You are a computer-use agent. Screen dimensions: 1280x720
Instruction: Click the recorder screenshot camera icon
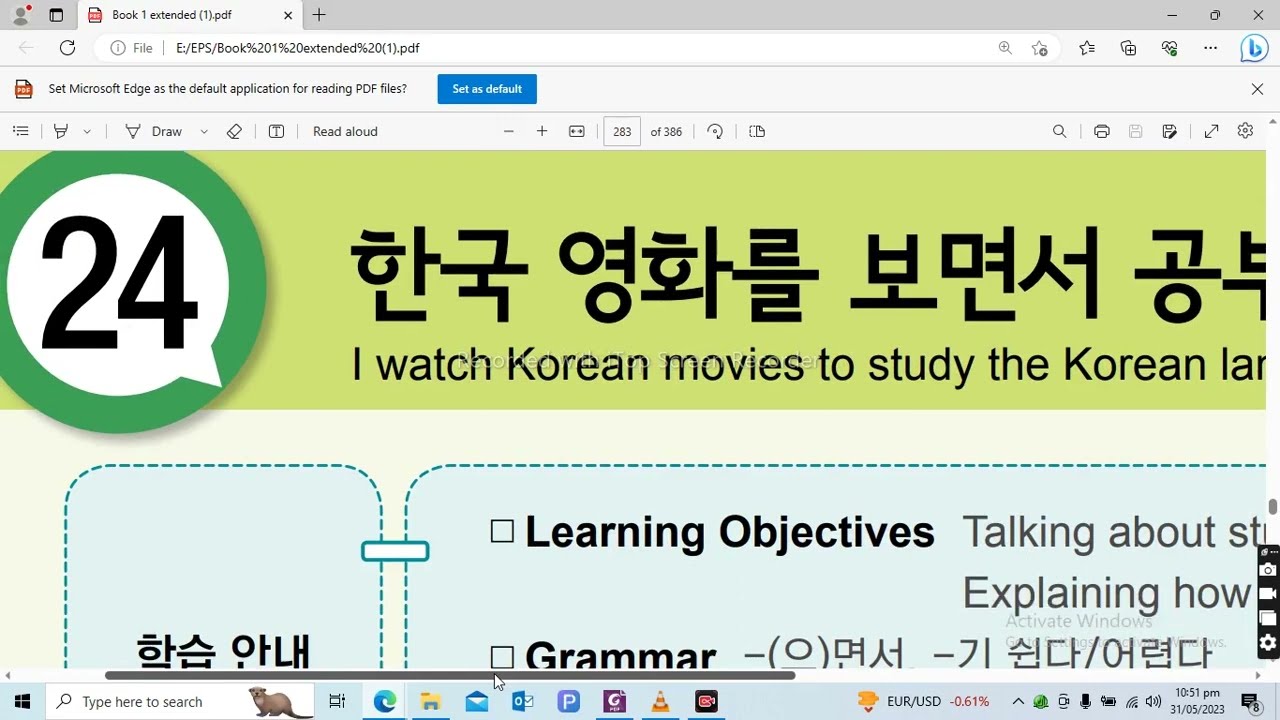(1268, 570)
